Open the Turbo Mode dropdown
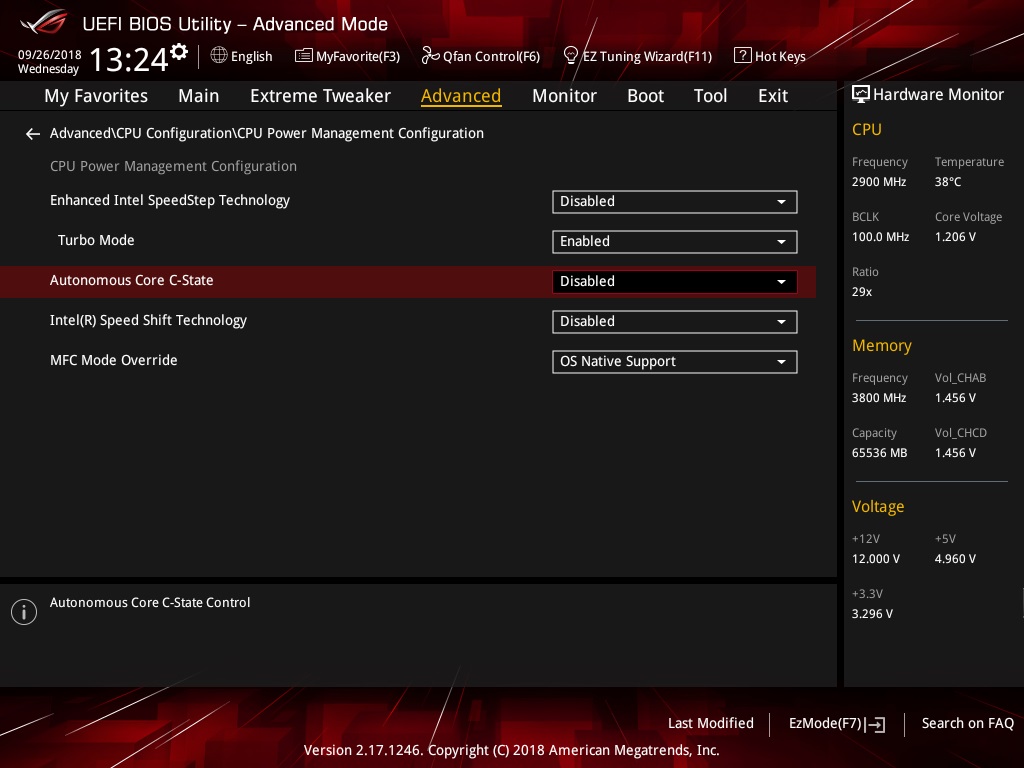 [x=675, y=242]
